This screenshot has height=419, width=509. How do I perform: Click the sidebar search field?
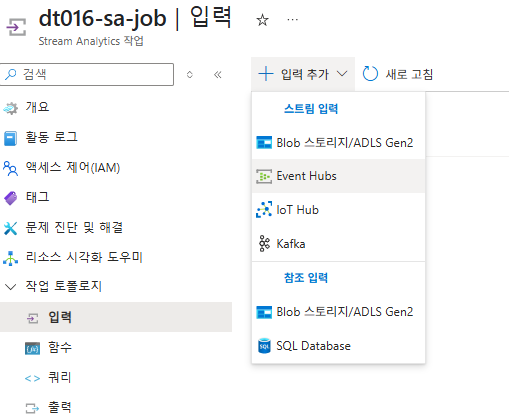click(87, 74)
